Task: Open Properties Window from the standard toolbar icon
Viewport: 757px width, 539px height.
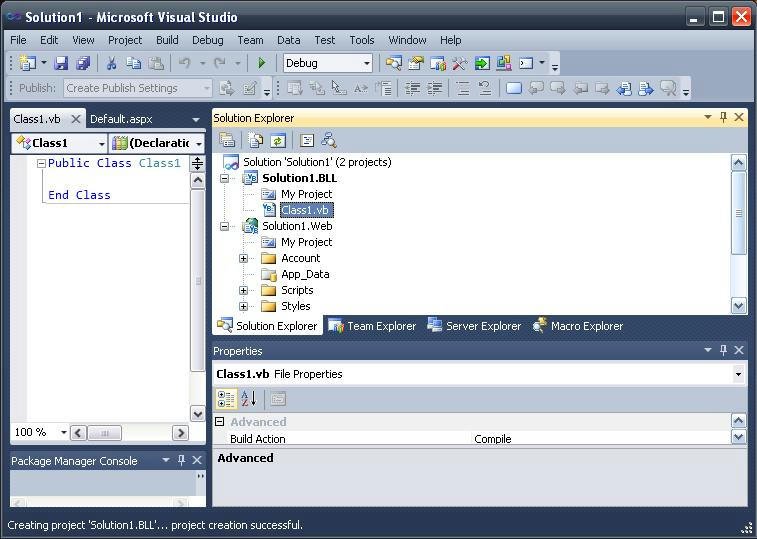Action: pyautogui.click(x=415, y=63)
